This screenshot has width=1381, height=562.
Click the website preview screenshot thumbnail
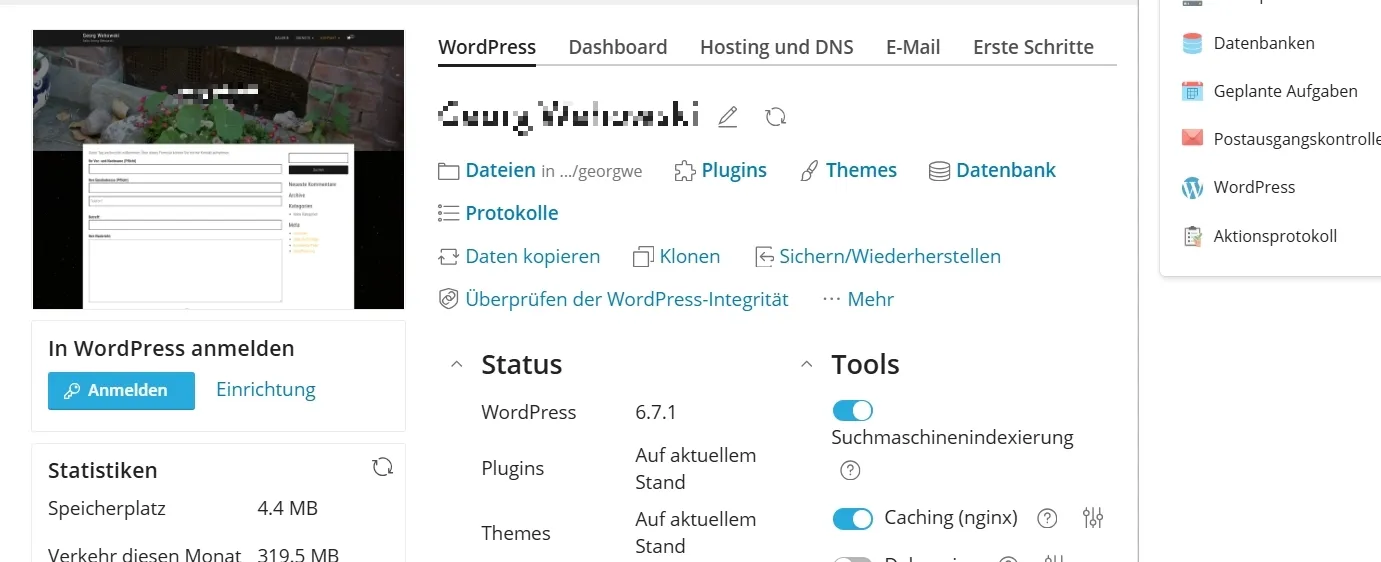[x=218, y=169]
